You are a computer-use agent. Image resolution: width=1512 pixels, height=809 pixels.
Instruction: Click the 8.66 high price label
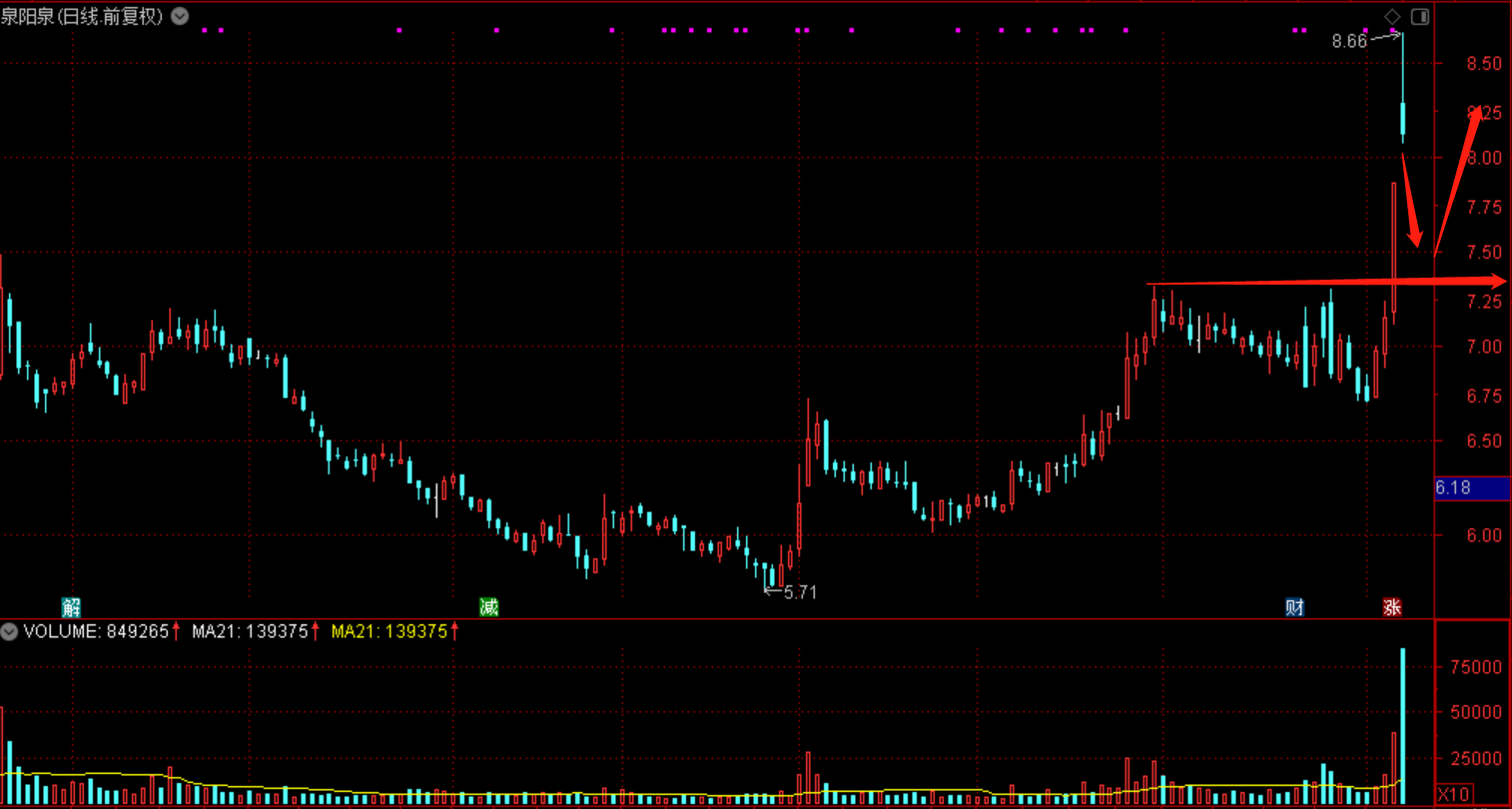[1349, 41]
